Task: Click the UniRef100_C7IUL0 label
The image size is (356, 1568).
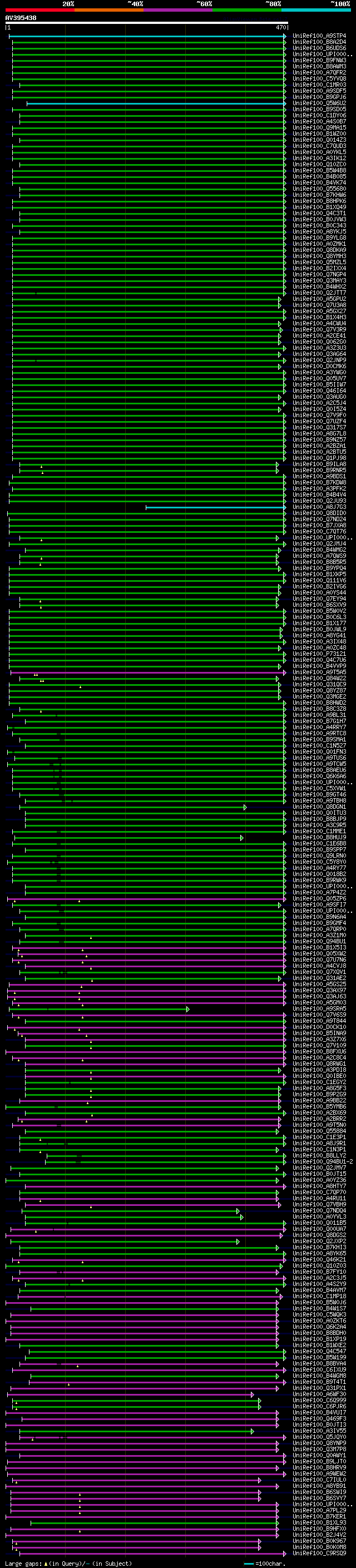Action: (319, 1479)
